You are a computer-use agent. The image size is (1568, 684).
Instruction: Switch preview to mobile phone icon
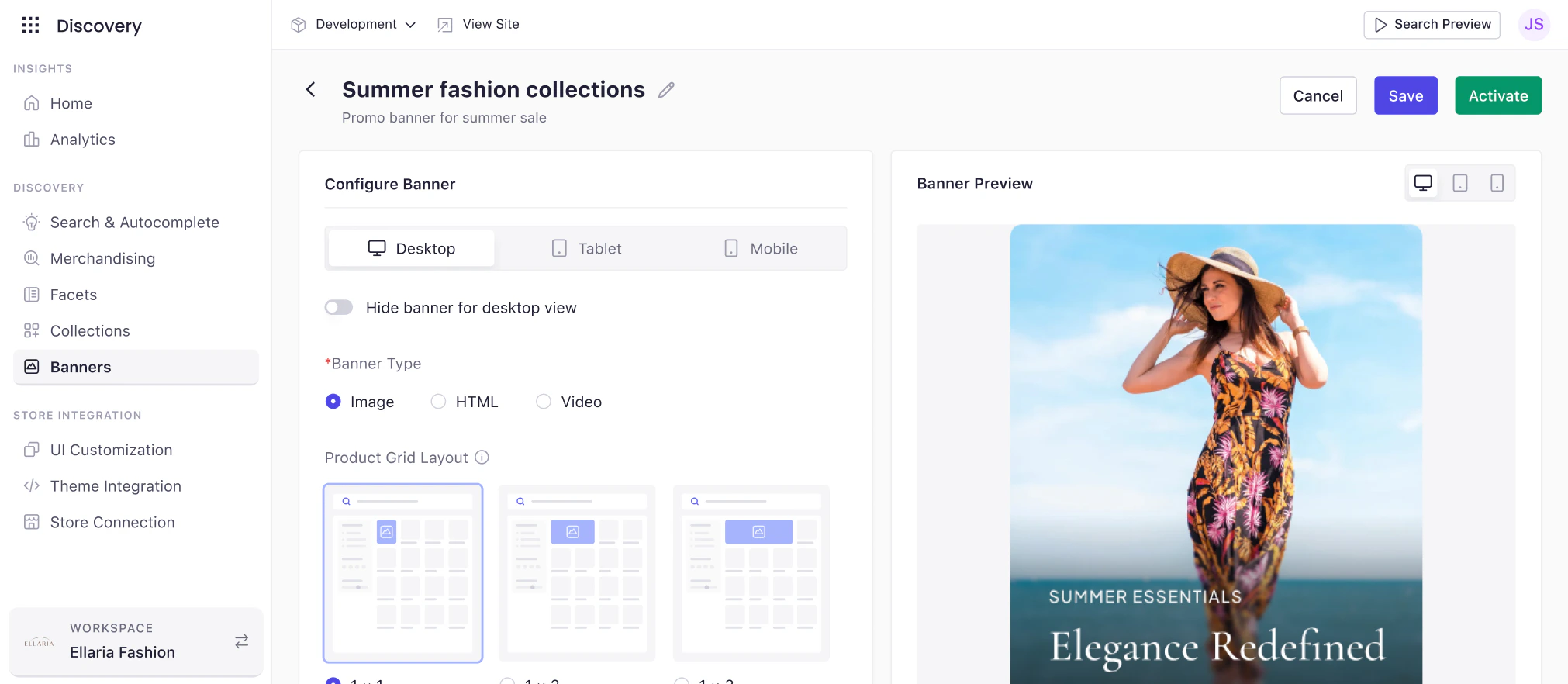pos(1497,183)
